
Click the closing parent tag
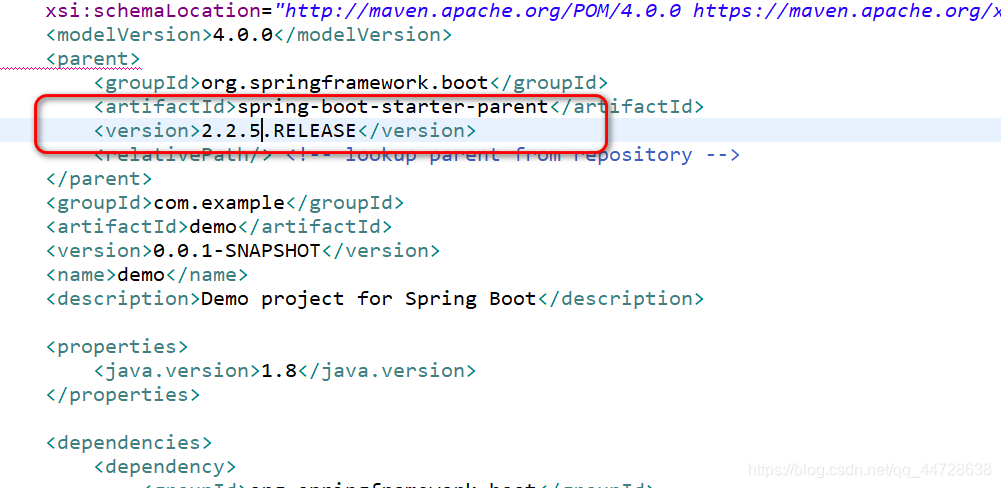99,178
